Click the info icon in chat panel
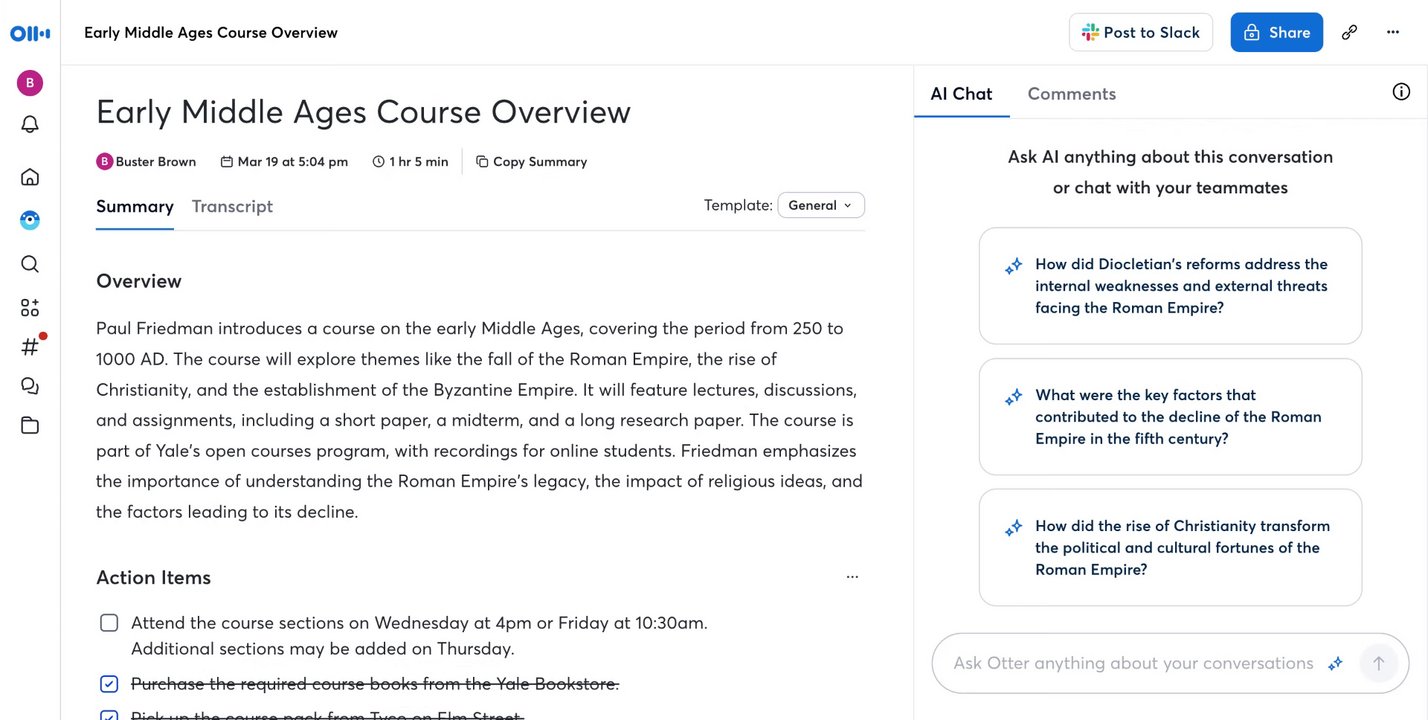This screenshot has height=720, width=1428. tap(1401, 92)
